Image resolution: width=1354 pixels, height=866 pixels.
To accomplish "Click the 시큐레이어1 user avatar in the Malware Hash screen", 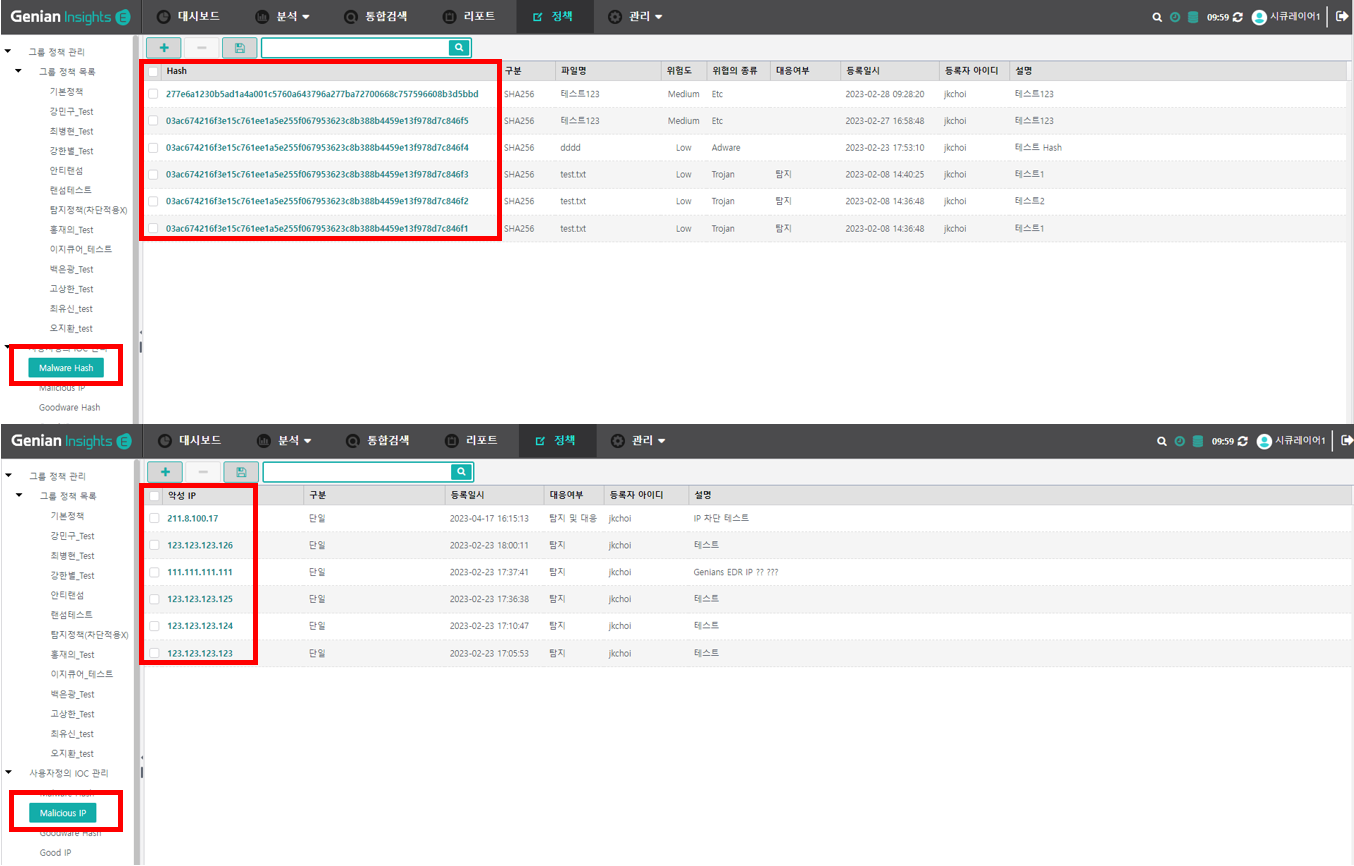I will pyautogui.click(x=1259, y=17).
